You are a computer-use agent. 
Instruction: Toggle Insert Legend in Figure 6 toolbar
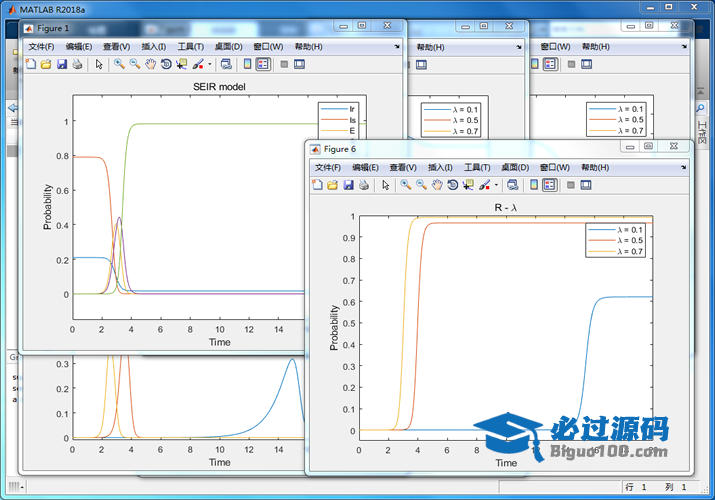[550, 185]
